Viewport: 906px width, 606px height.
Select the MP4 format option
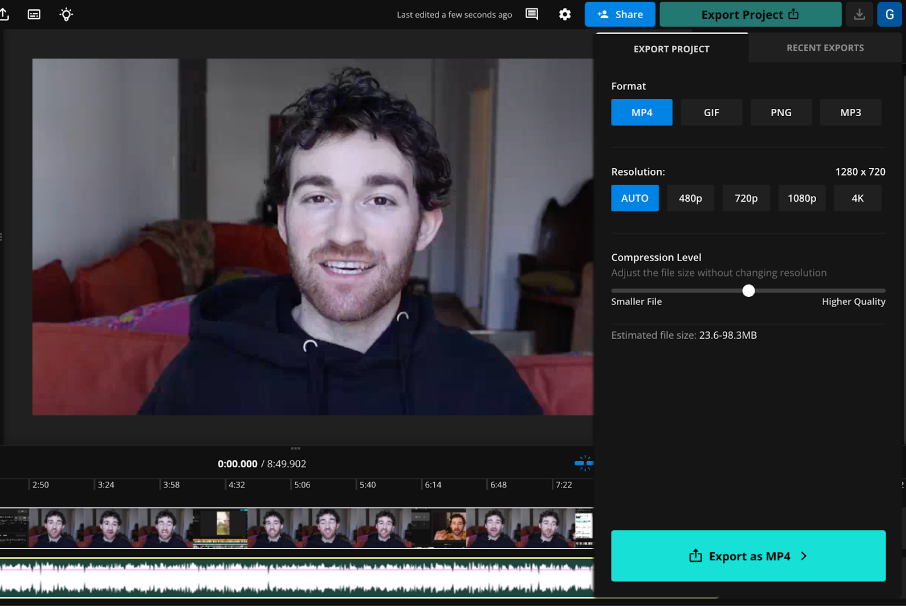click(642, 113)
